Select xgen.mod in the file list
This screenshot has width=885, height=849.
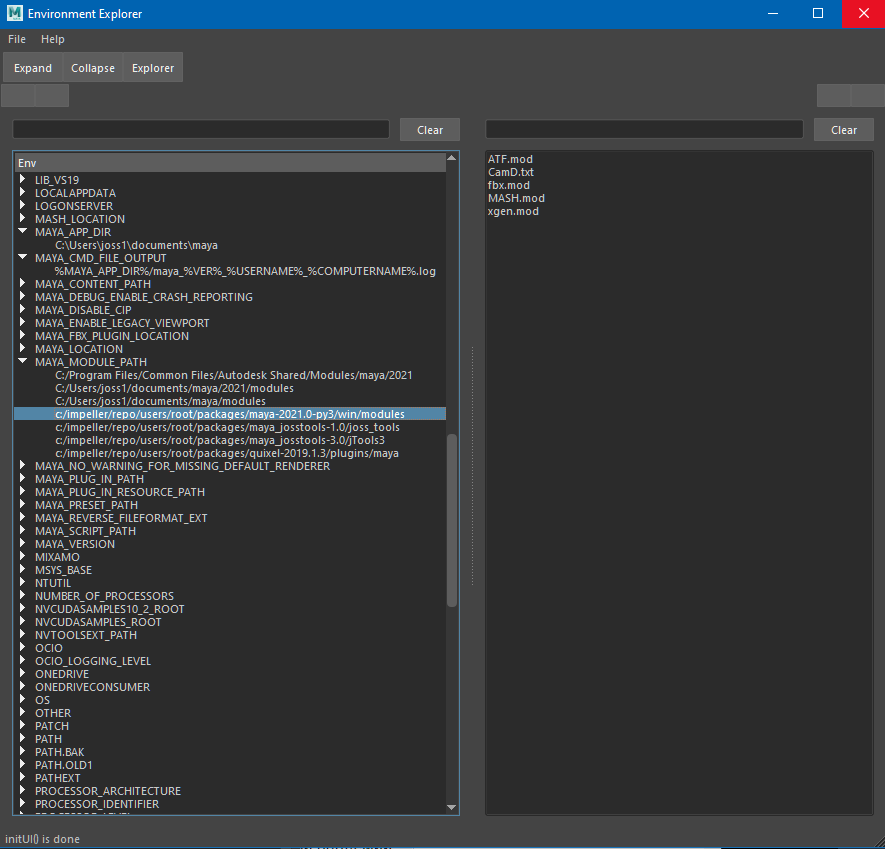click(x=513, y=211)
